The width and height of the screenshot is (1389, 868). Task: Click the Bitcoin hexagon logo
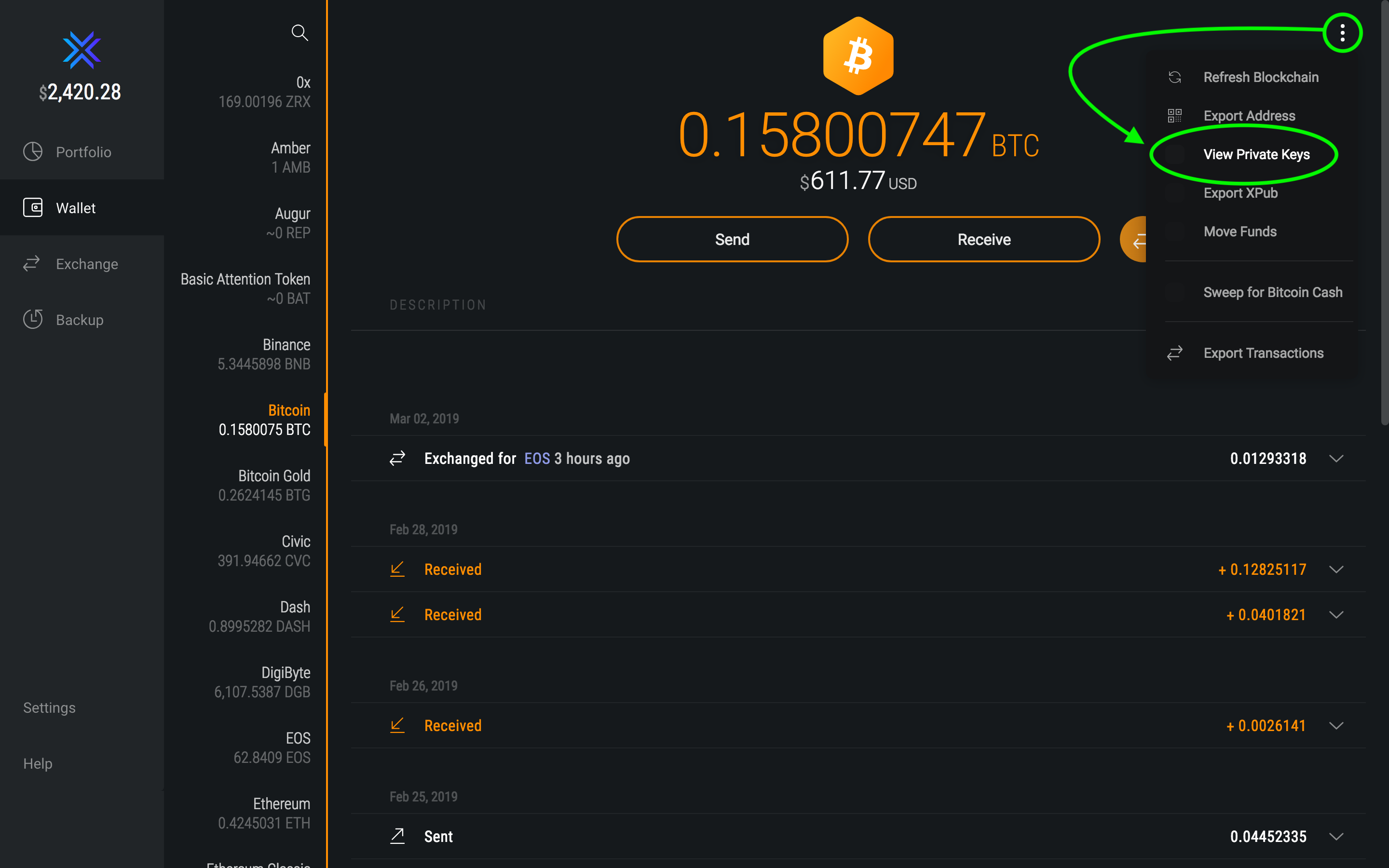[x=858, y=55]
